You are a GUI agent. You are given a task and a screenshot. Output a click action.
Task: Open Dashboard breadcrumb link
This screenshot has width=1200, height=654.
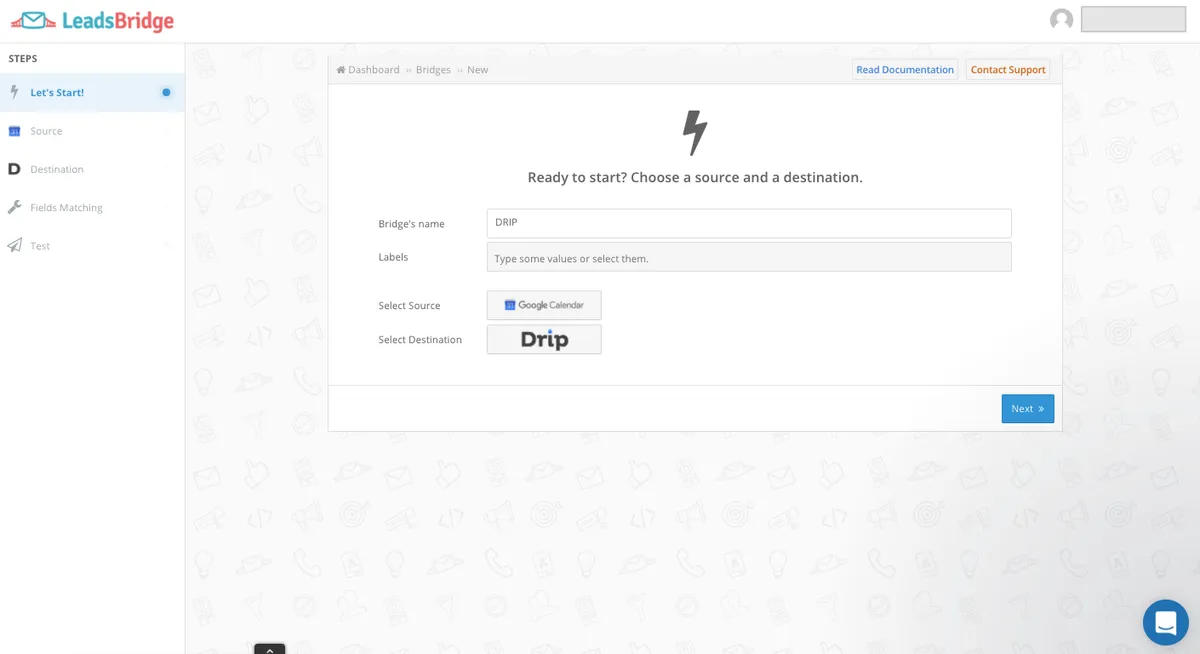pyautogui.click(x=374, y=70)
